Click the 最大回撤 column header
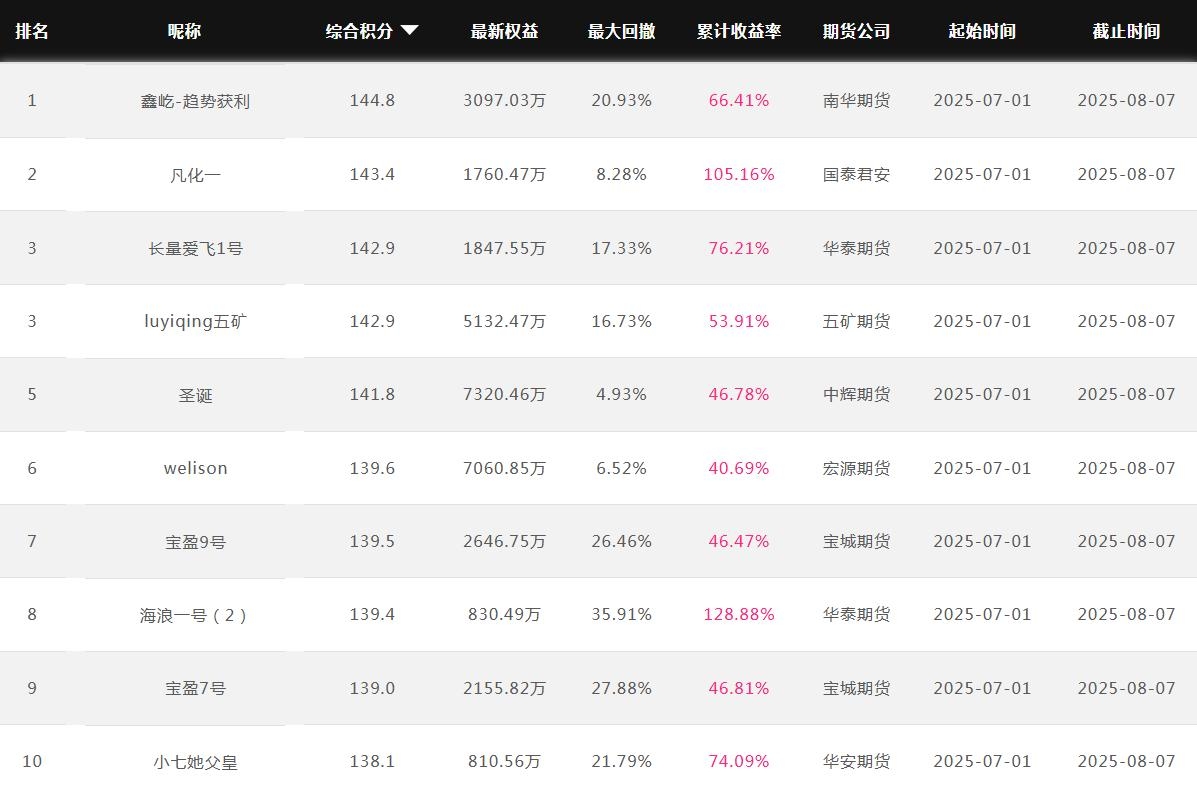Viewport: 1197px width, 796px height. click(621, 31)
